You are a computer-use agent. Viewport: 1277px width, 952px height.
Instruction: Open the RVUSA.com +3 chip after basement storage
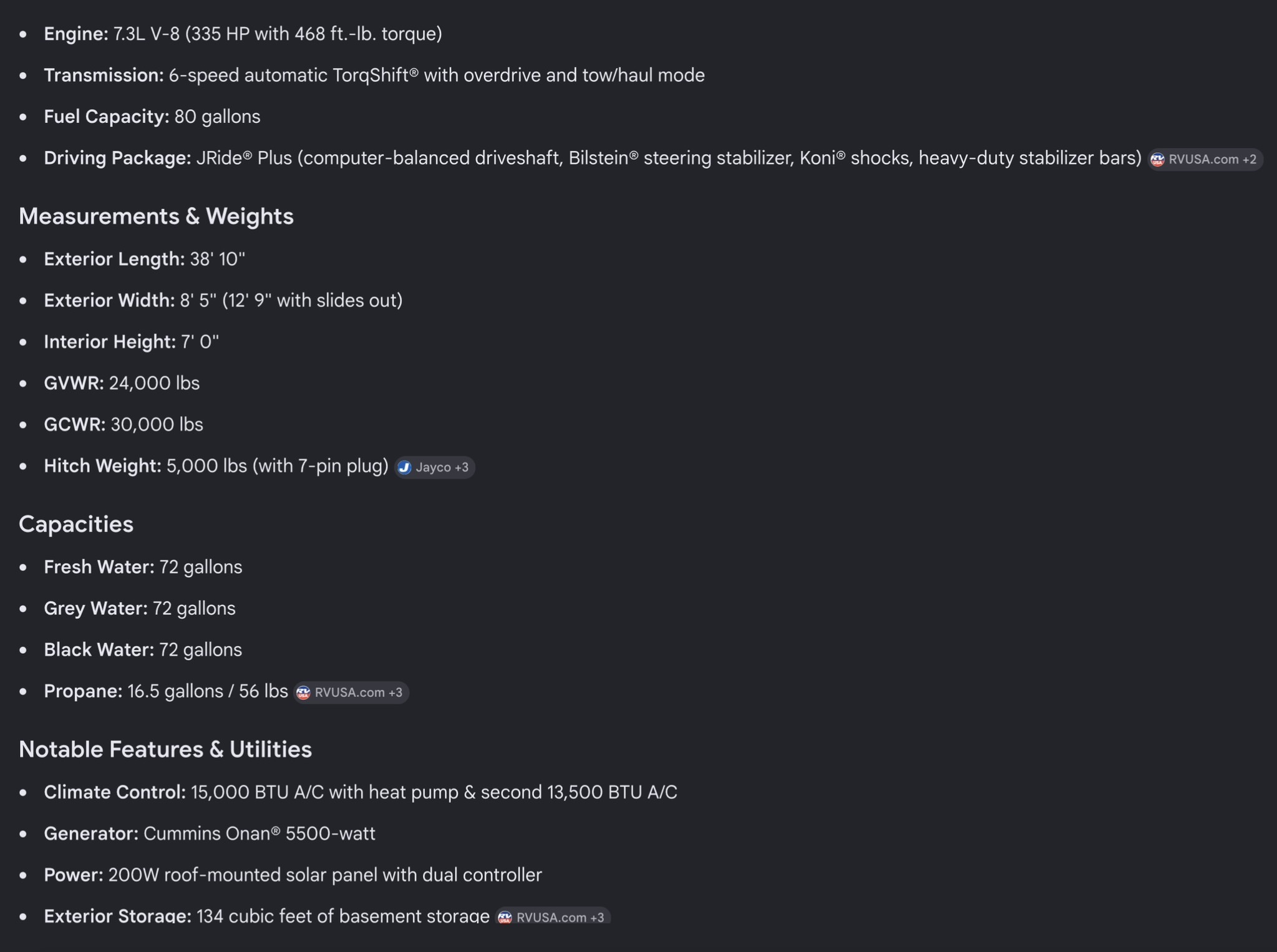pyautogui.click(x=553, y=917)
